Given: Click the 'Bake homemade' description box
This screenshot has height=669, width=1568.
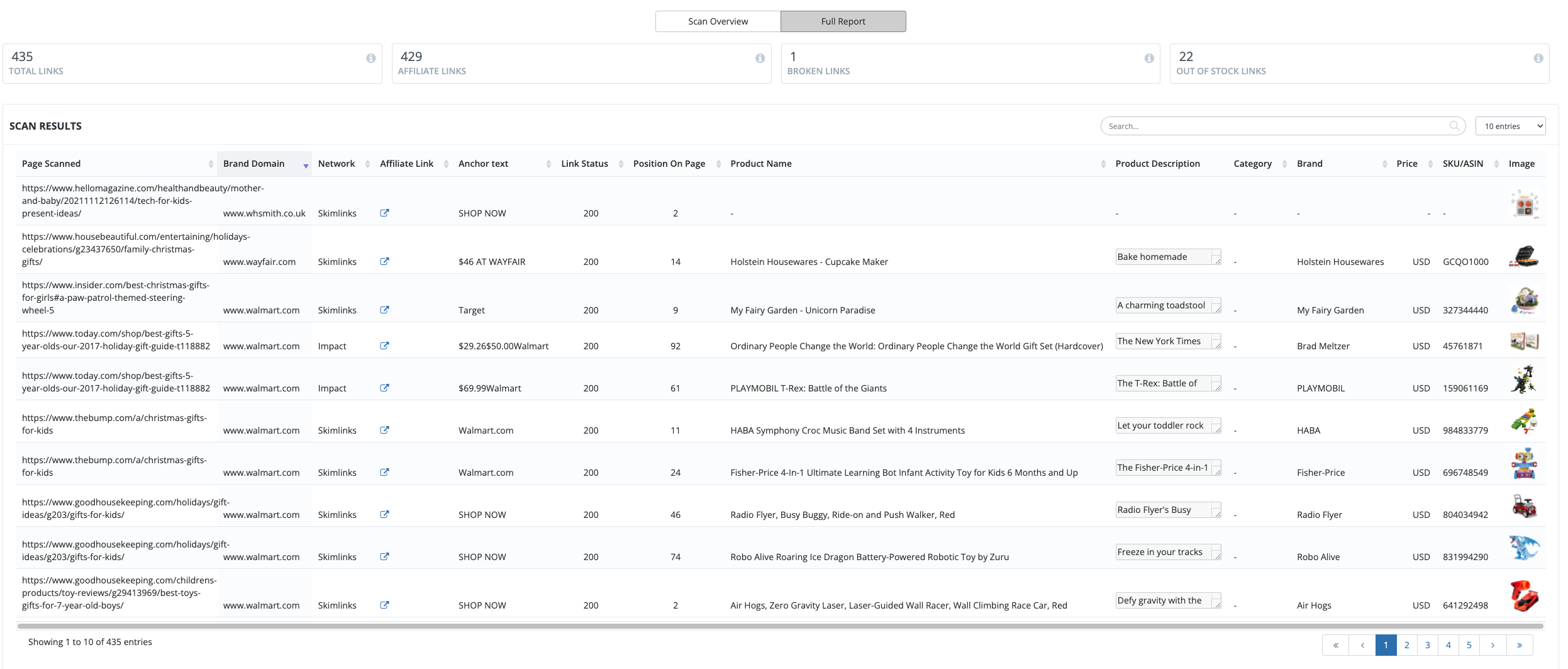Looking at the screenshot, I should (1168, 257).
